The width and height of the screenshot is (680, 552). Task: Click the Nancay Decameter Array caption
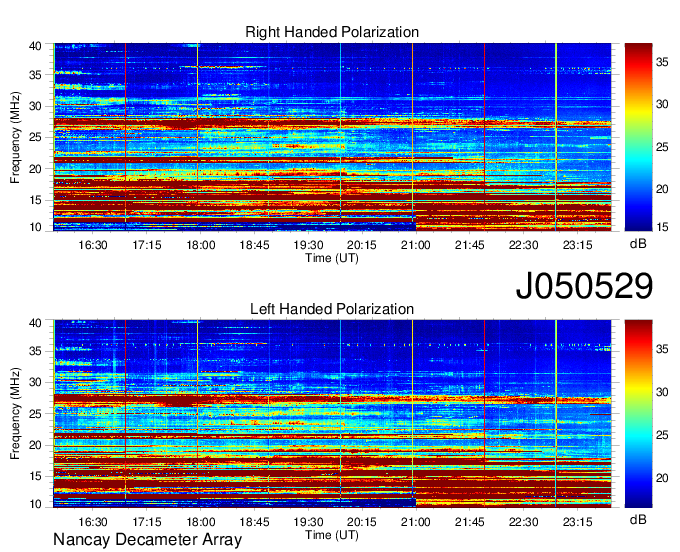click(147, 539)
